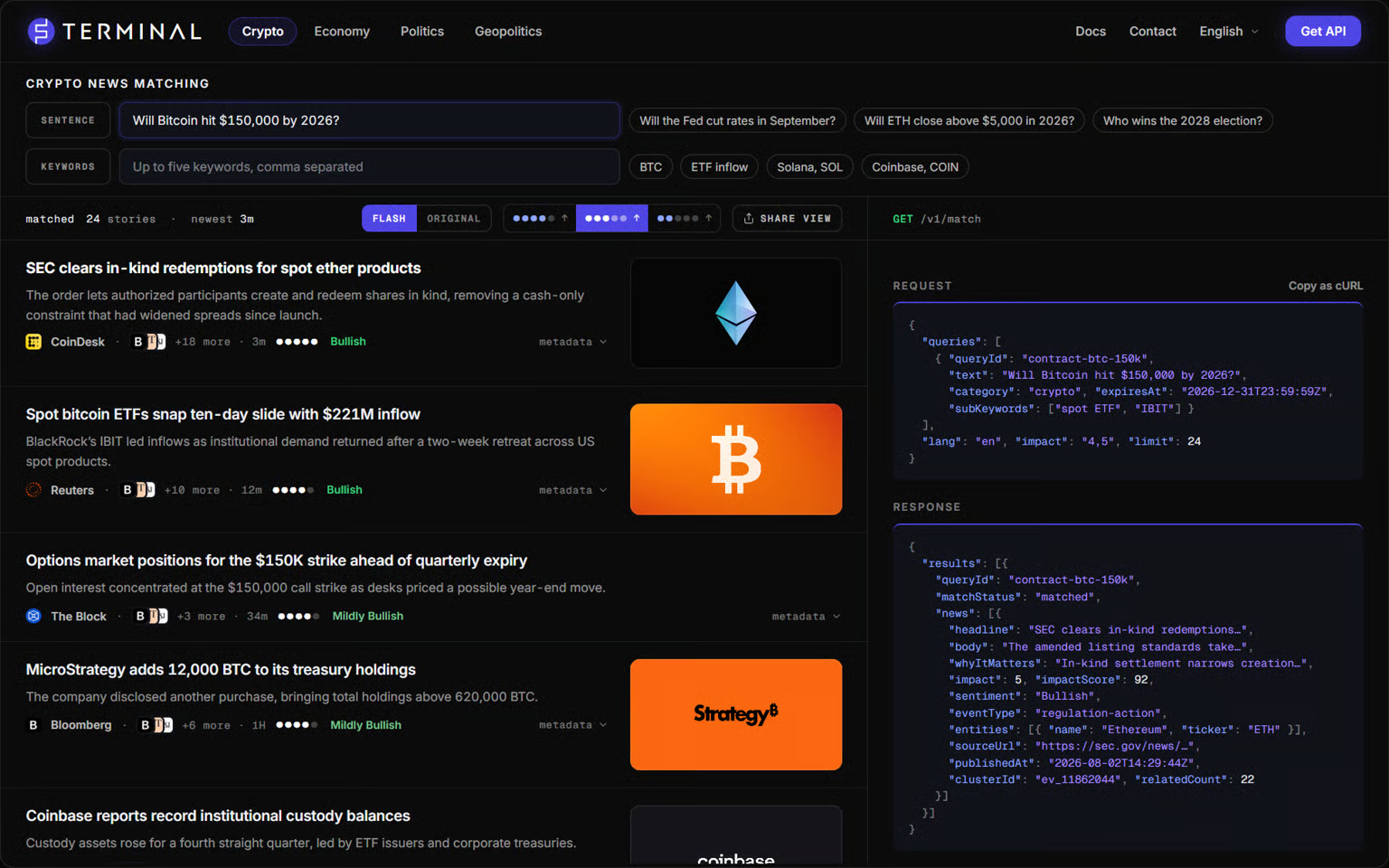The height and width of the screenshot is (868, 1389).
Task: Click the stacked source logos beside The Block
Action: point(151,616)
